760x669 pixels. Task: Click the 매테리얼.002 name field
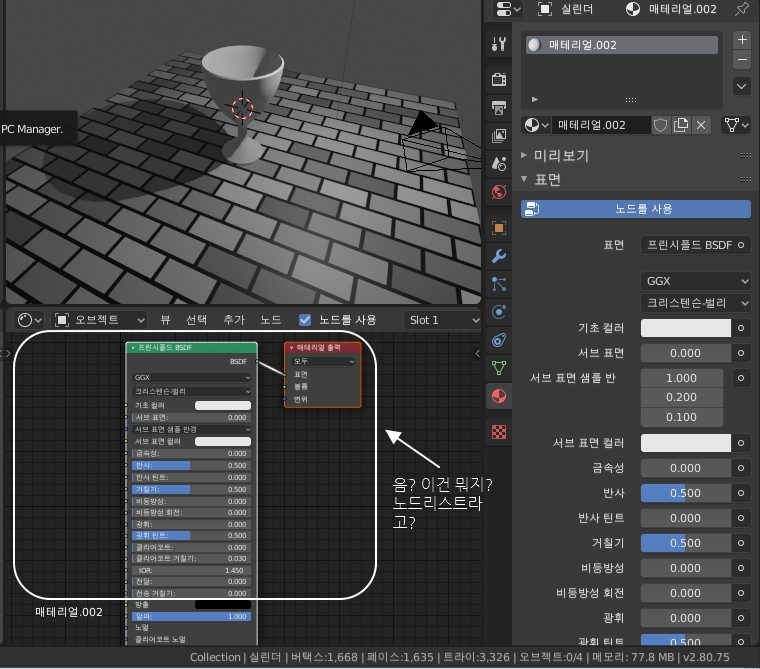coord(601,125)
